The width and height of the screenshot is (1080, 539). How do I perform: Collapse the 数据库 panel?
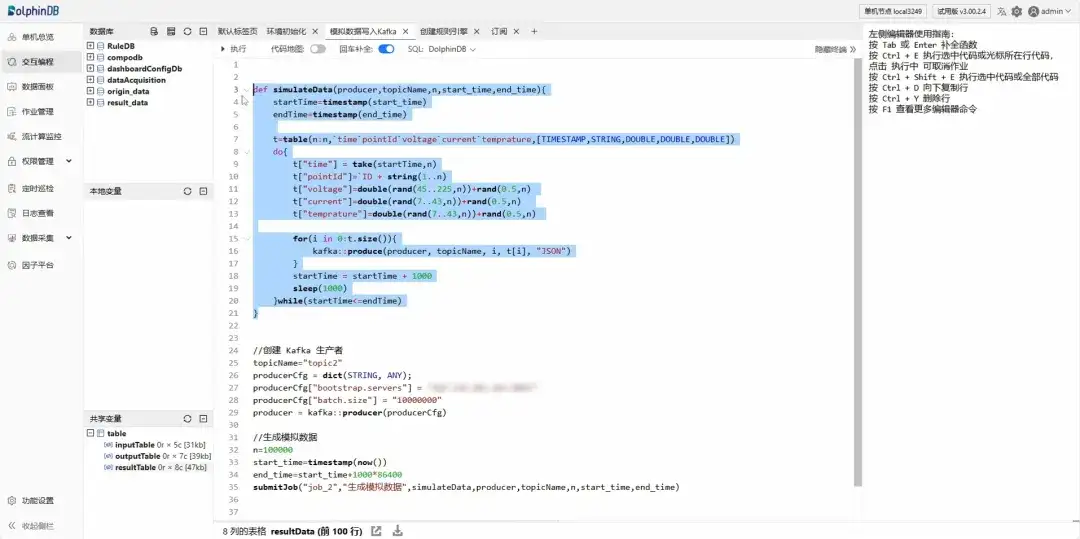pyautogui.click(x=203, y=32)
